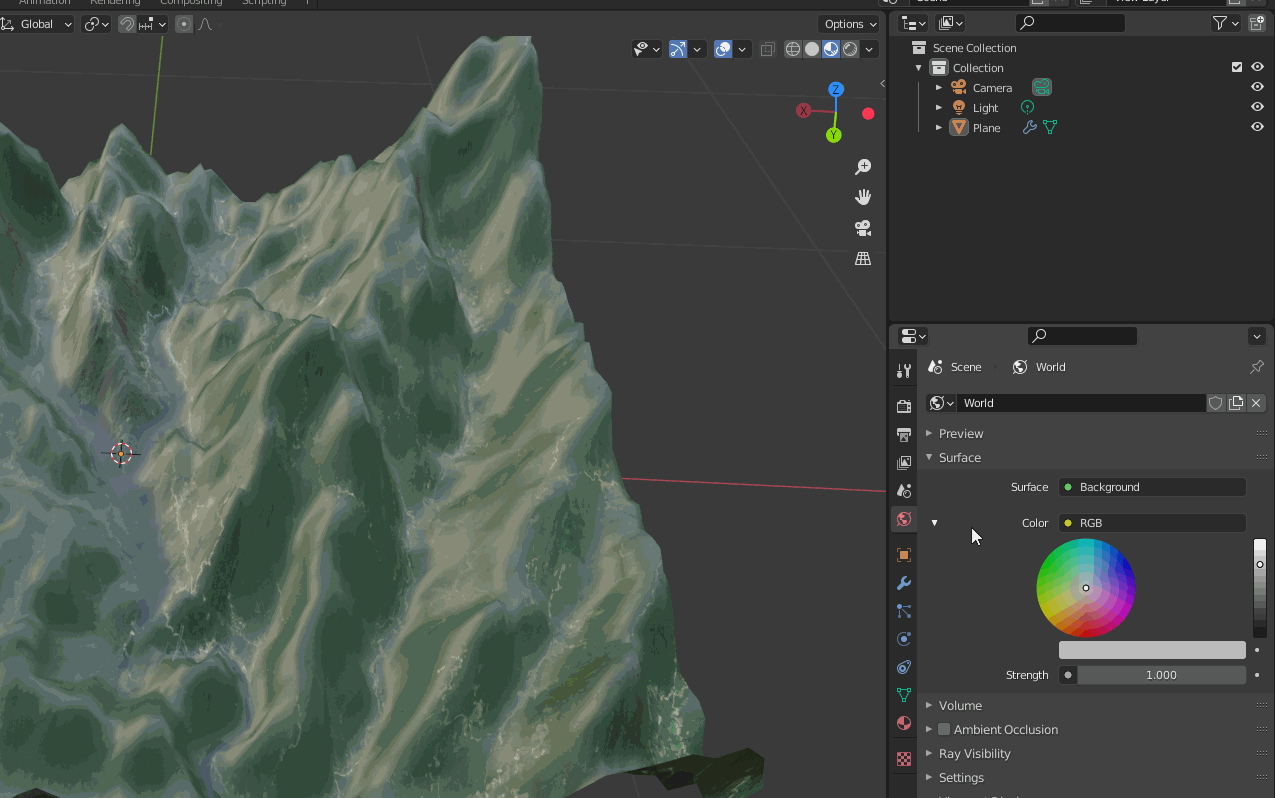Image resolution: width=1275 pixels, height=798 pixels.
Task: Toggle proportional editing button
Action: [184, 24]
